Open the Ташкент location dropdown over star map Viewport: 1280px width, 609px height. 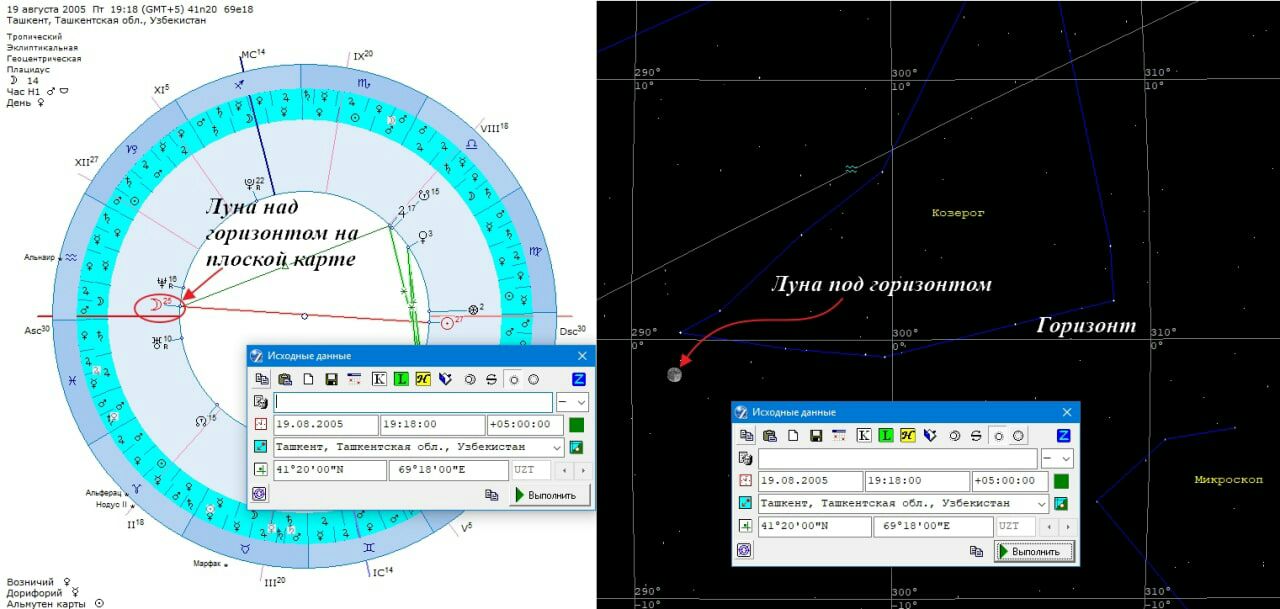[1040, 503]
